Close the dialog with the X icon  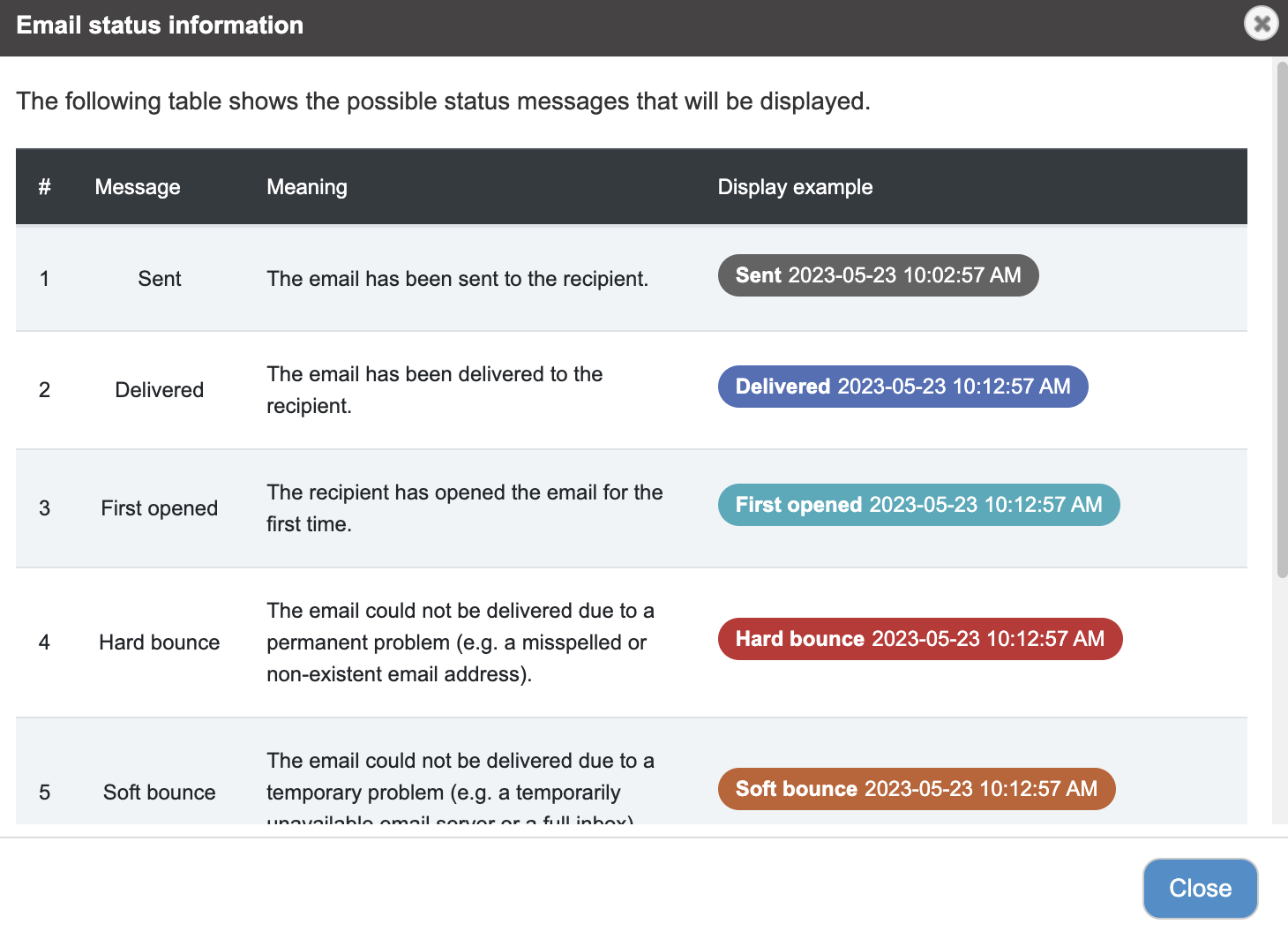click(1262, 23)
